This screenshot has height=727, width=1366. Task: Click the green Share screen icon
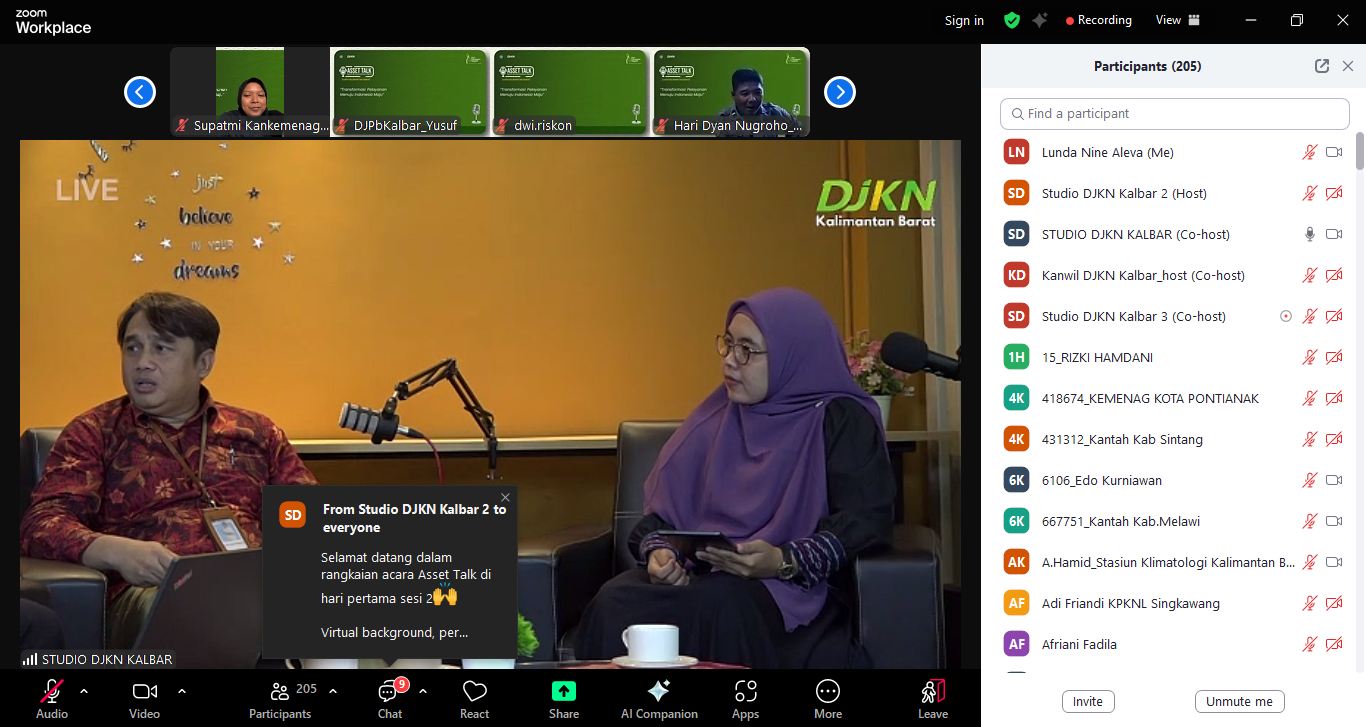[x=564, y=692]
